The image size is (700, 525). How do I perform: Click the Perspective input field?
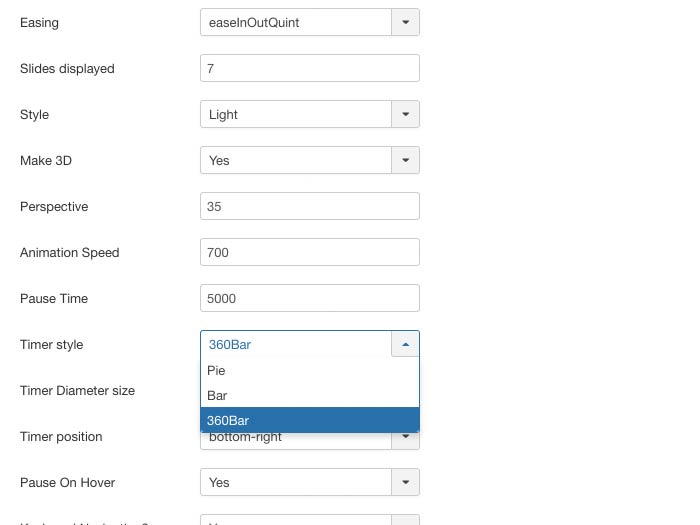pyautogui.click(x=309, y=206)
